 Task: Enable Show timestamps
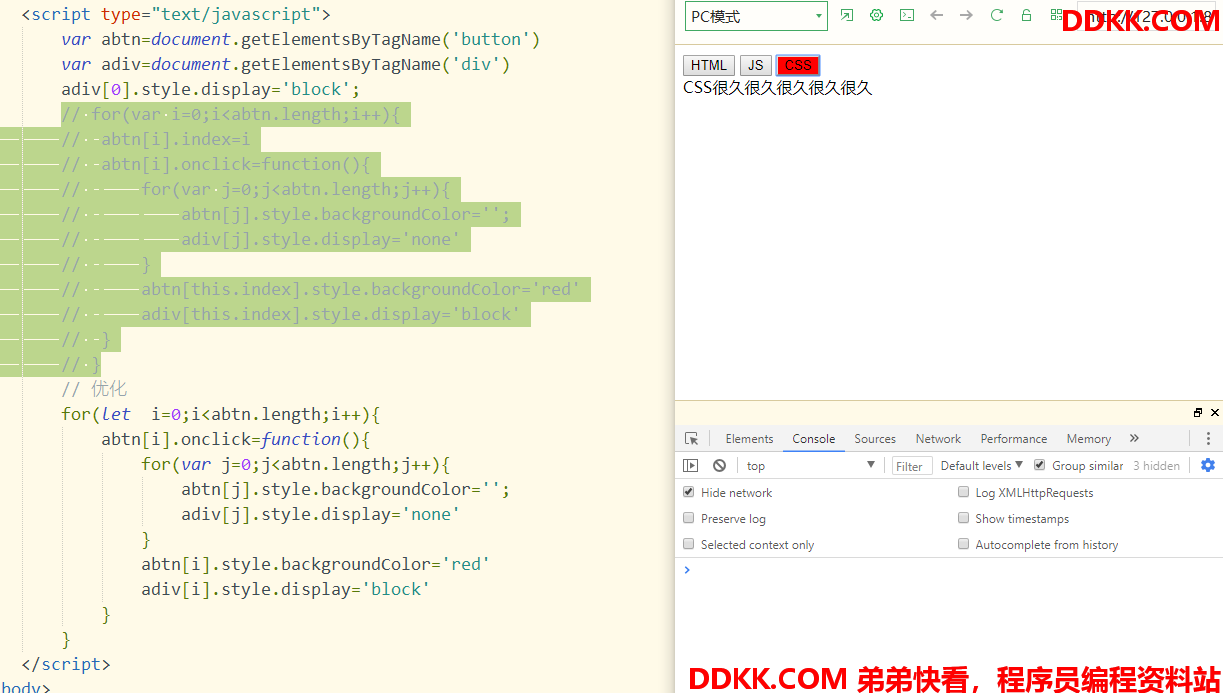pos(964,518)
